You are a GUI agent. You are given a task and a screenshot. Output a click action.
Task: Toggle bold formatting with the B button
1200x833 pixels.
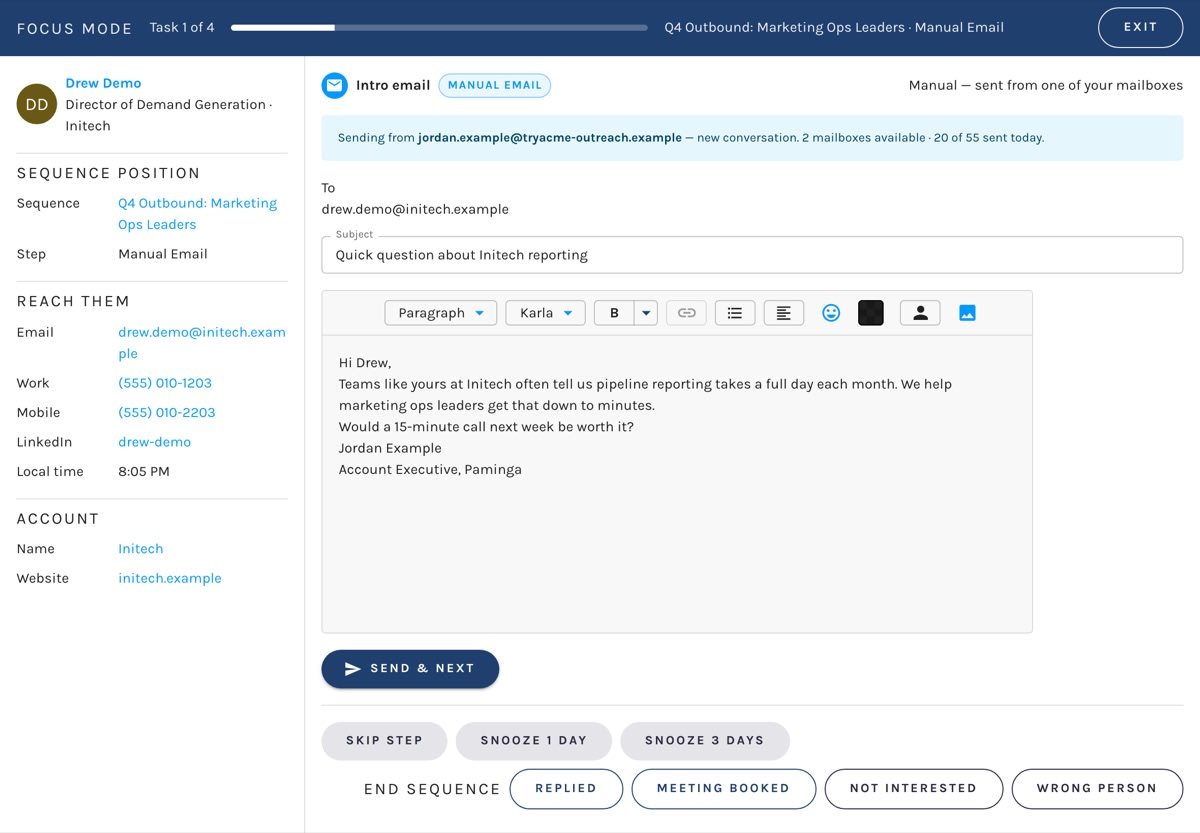[614, 313]
